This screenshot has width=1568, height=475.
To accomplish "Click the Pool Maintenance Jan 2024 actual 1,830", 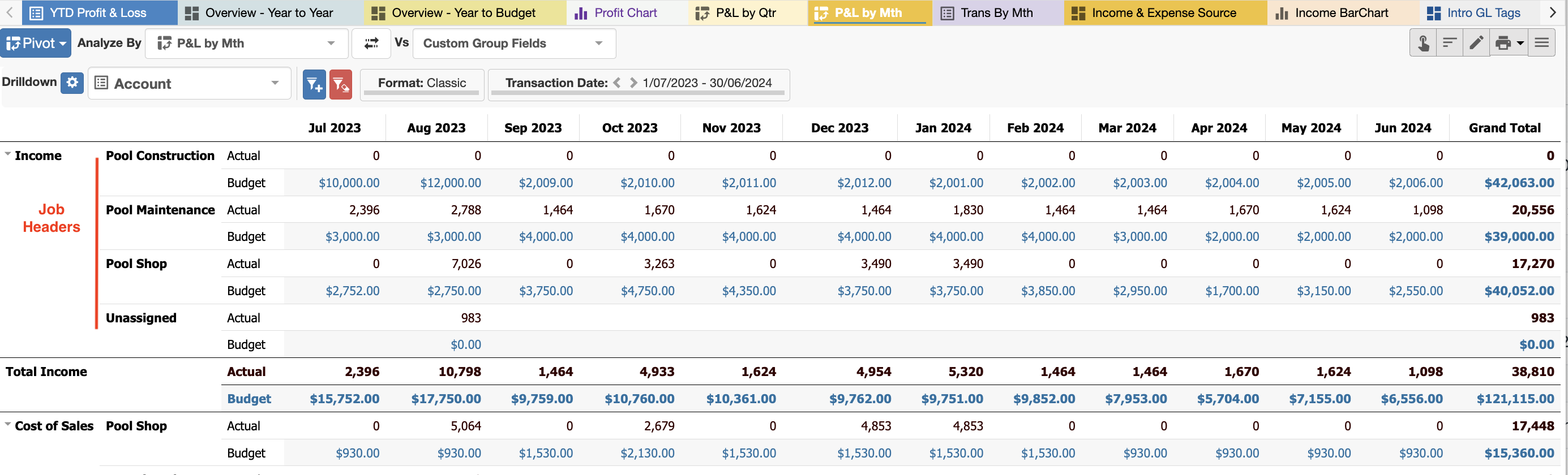I will pyautogui.click(x=968, y=210).
